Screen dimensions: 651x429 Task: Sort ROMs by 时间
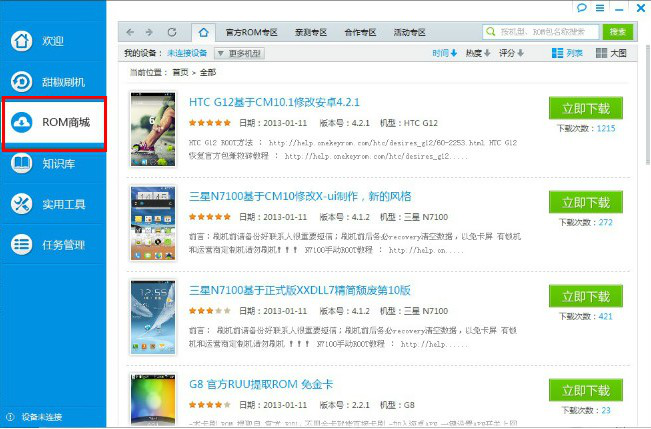coord(444,53)
